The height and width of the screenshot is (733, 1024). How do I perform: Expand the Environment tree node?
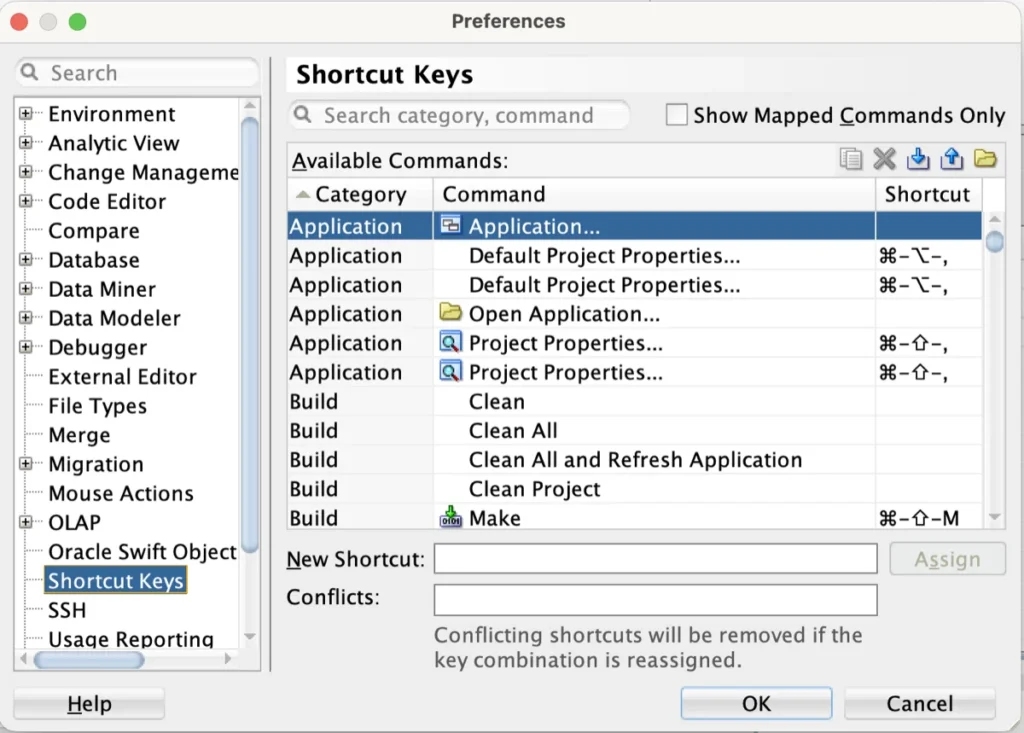pos(25,114)
